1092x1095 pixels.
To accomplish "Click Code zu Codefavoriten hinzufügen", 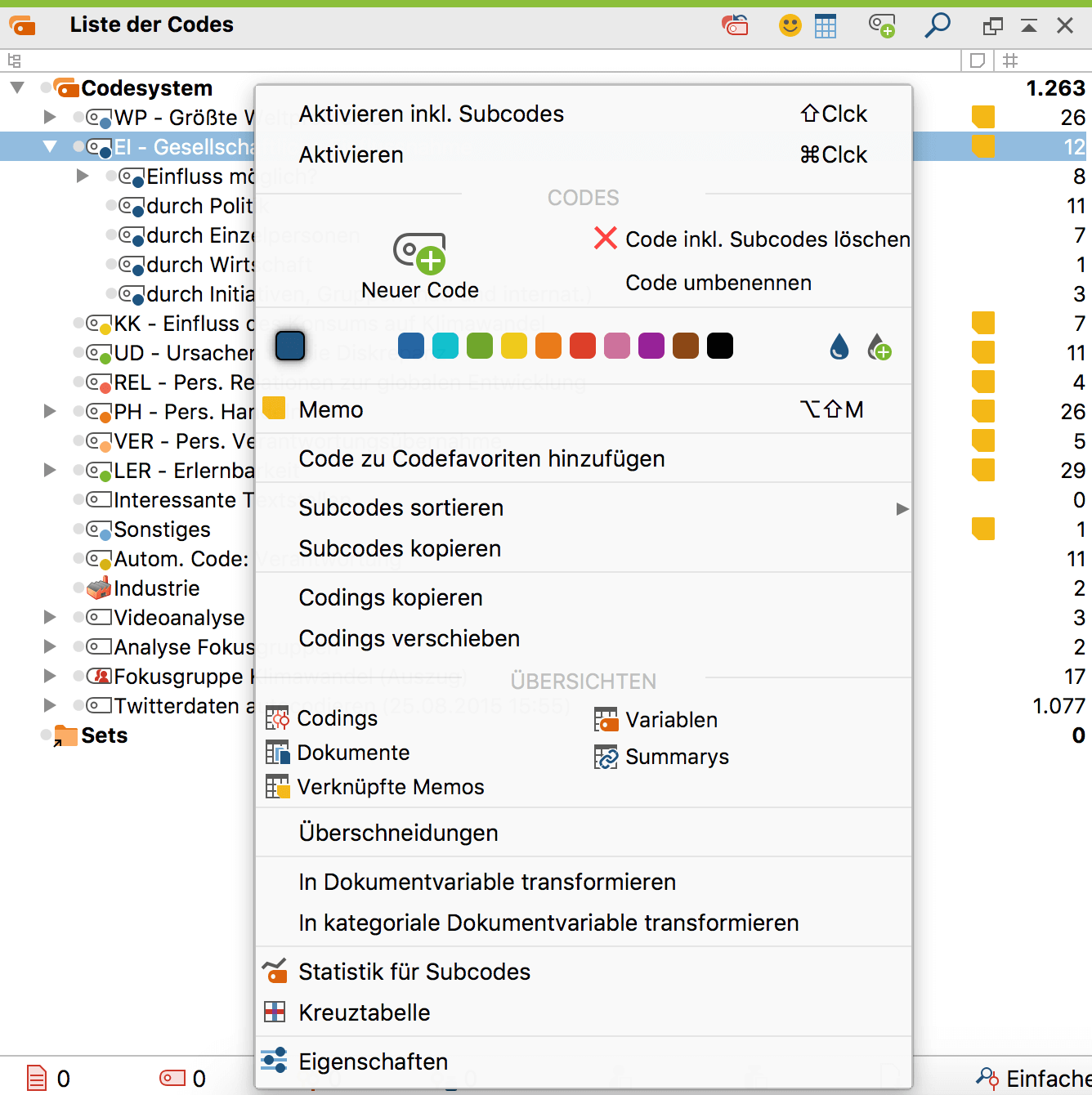I will pyautogui.click(x=482, y=458).
